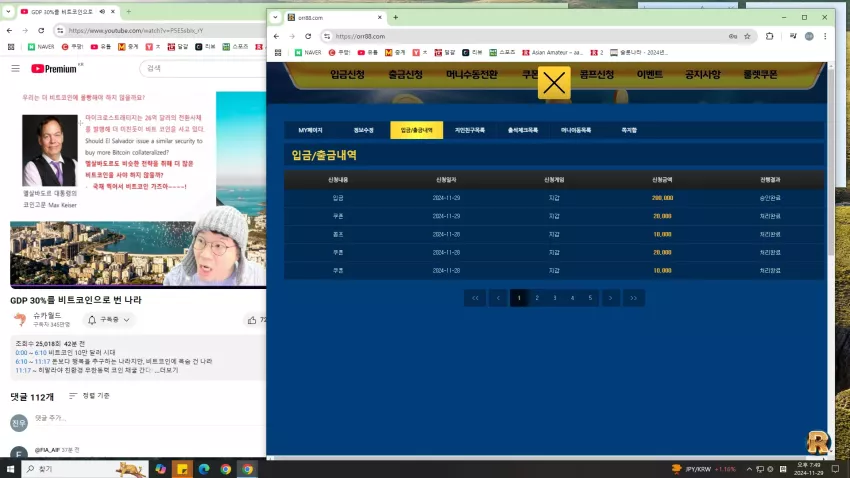Switch to 출석체크목록 tab
Image resolution: width=850 pixels, height=478 pixels.
(523, 130)
